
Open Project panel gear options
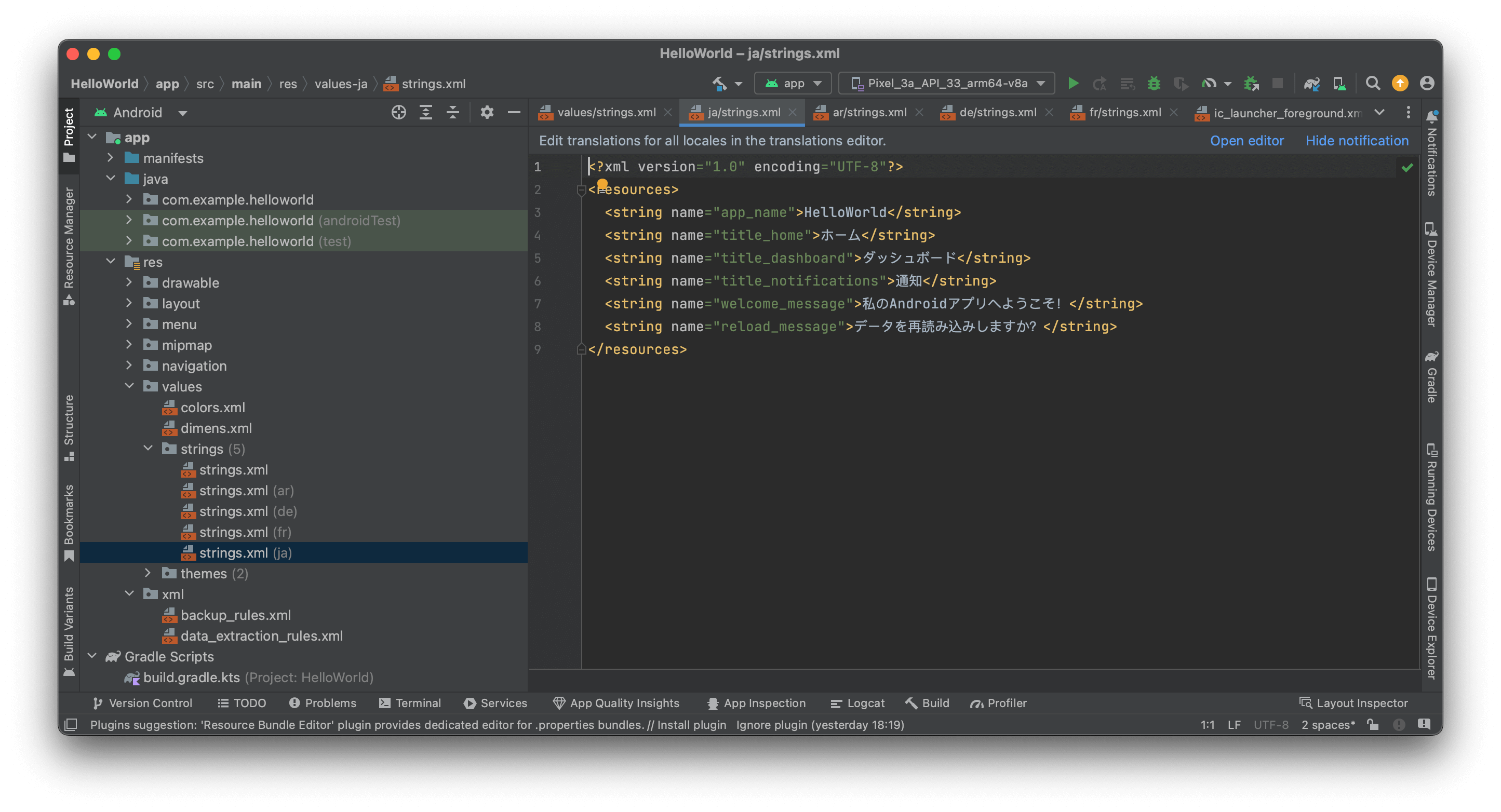[x=487, y=113]
